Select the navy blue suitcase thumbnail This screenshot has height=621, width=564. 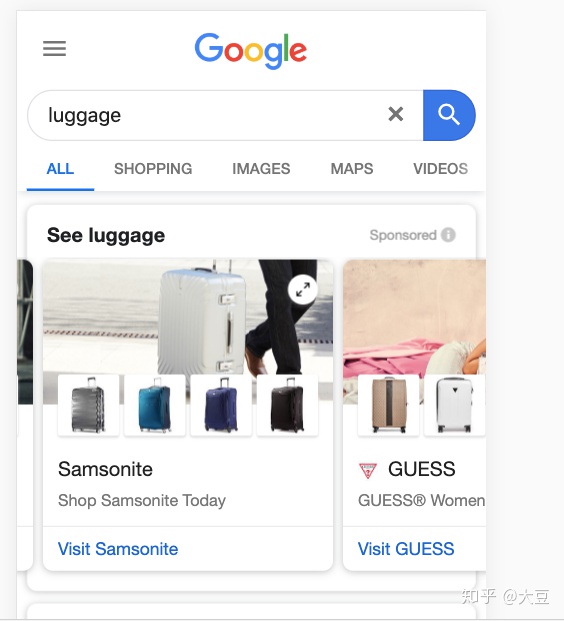click(221, 405)
